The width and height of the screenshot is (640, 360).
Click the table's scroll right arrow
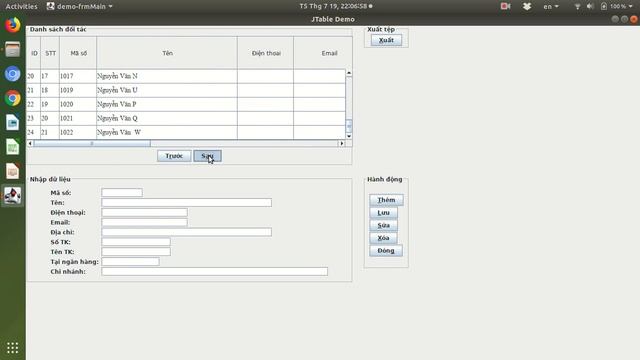tap(342, 143)
